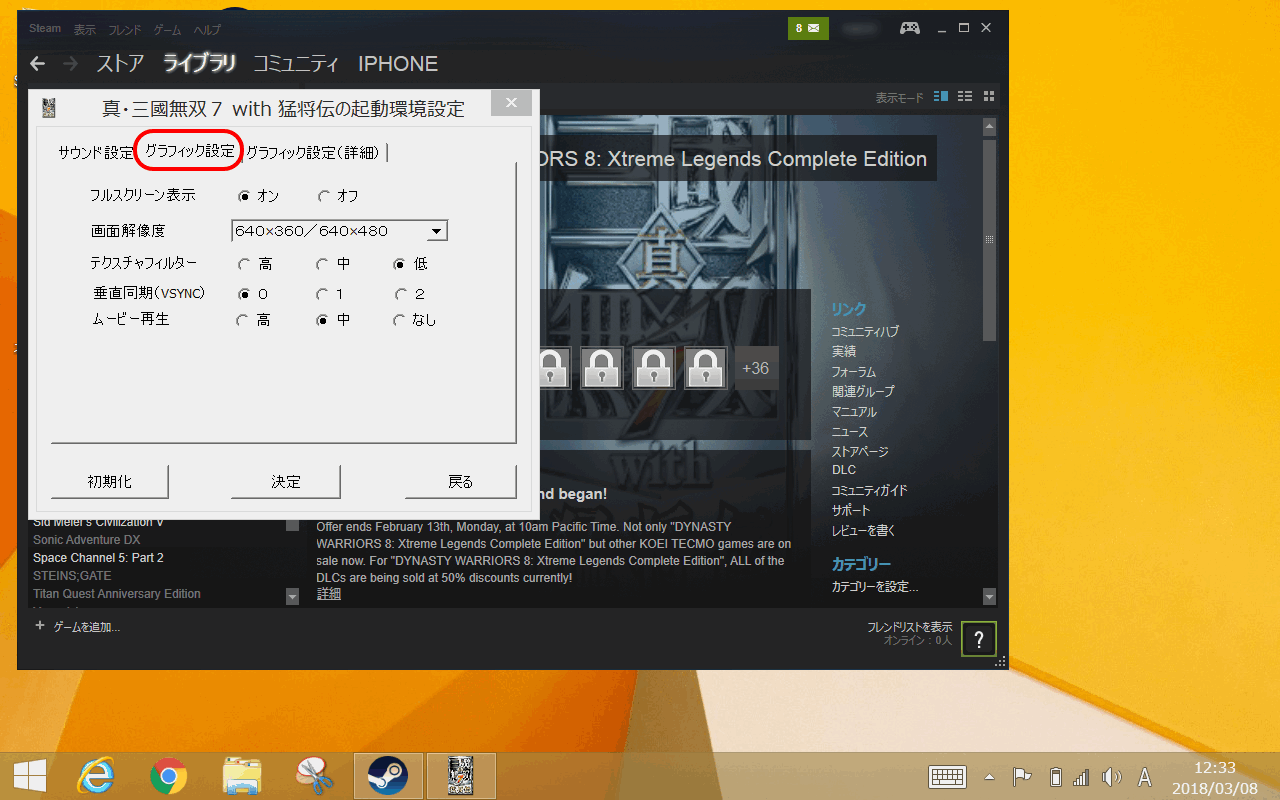Open Google Chrome from the taskbar
The height and width of the screenshot is (800, 1280).
point(169,775)
